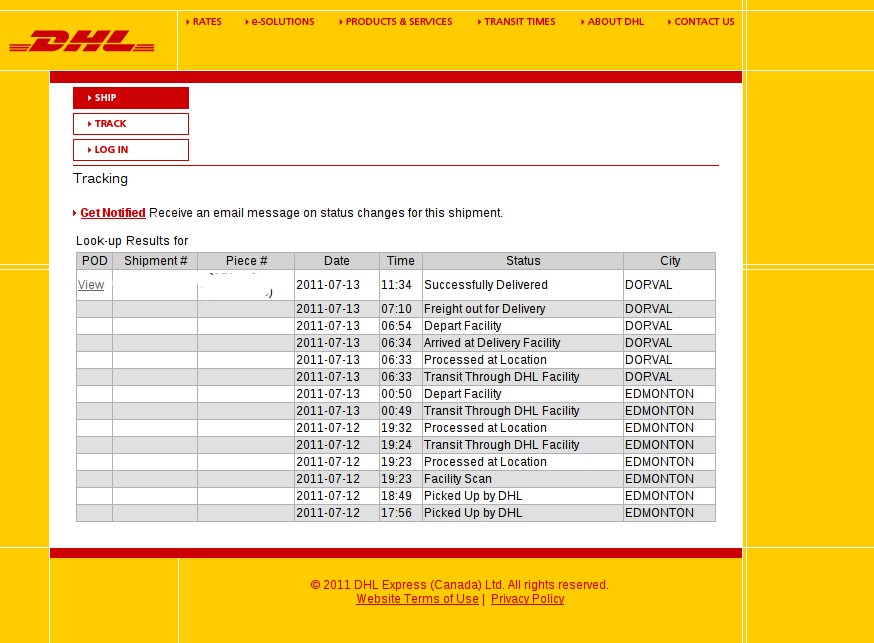Click the Shipment # column header
Image resolution: width=874 pixels, height=643 pixels.
pyautogui.click(x=156, y=261)
